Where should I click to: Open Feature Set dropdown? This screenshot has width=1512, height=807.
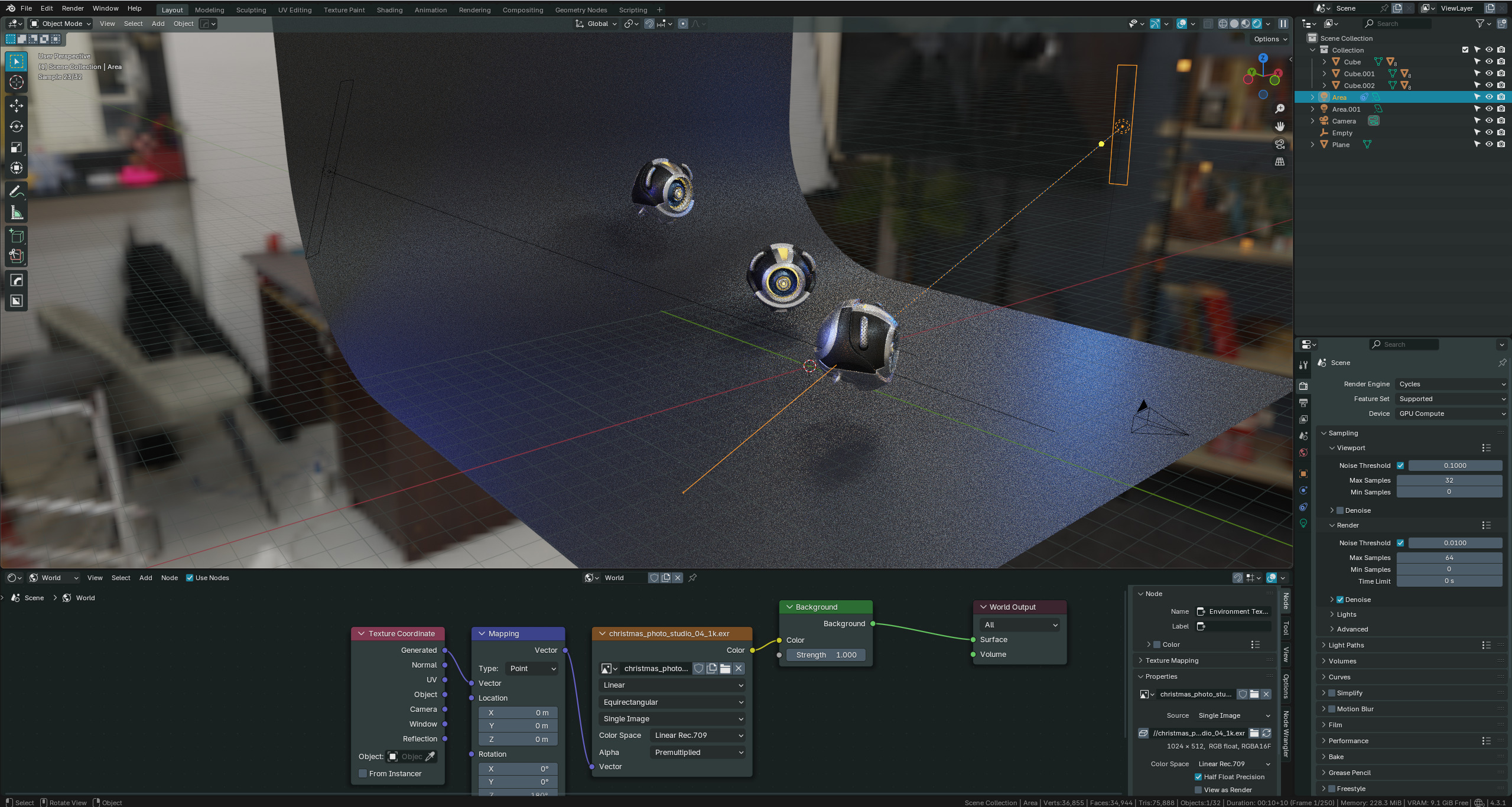pyautogui.click(x=1452, y=399)
